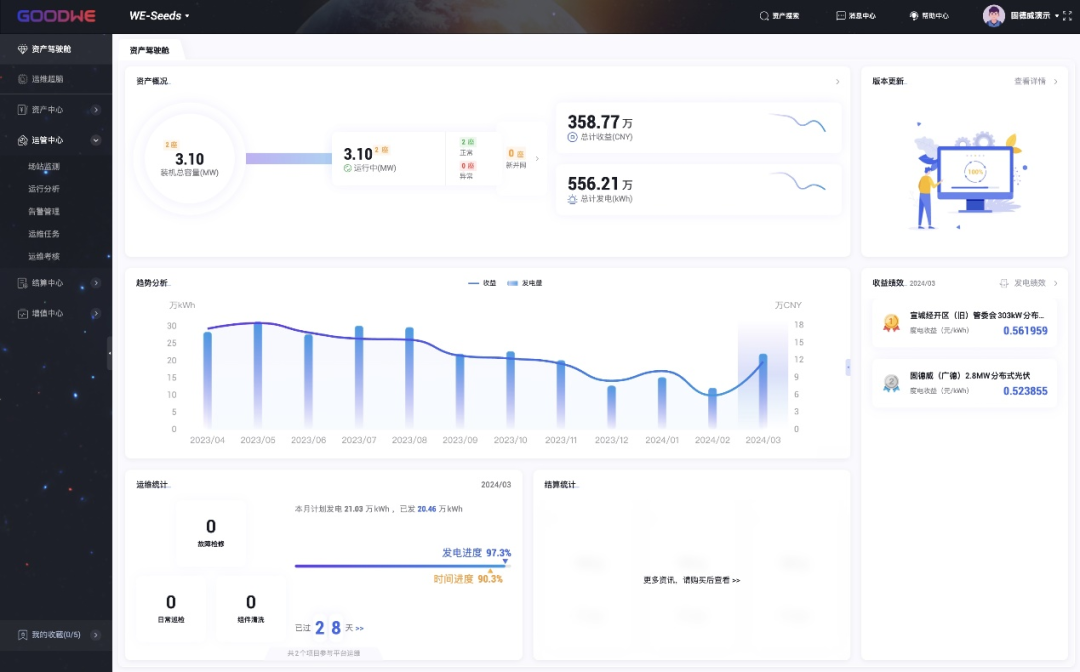
Task: Click the 资产搜索 search icon
Action: tap(764, 16)
